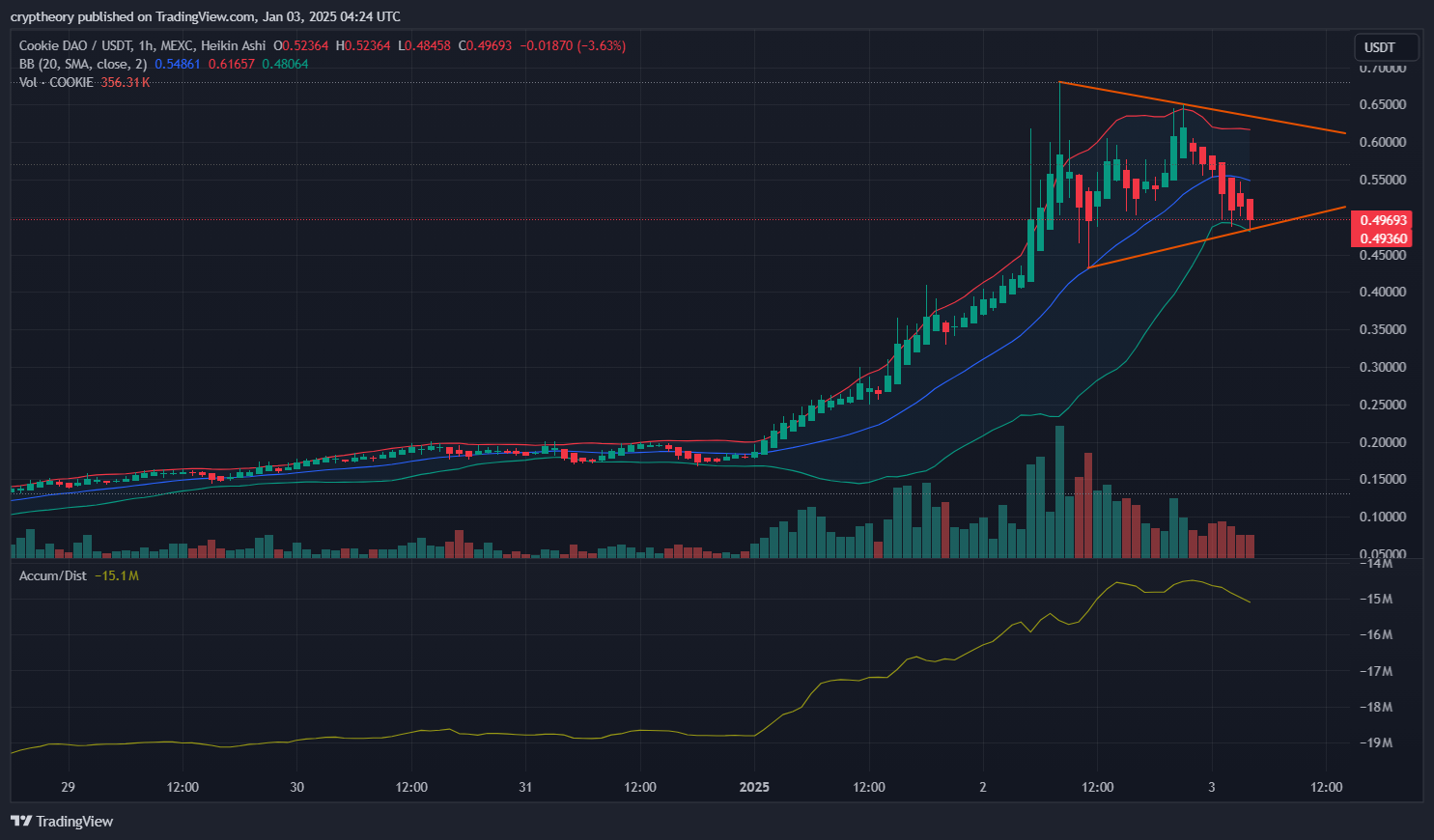
Task: Click the −19M Accum/Dist axis label
Action: [x=1376, y=742]
